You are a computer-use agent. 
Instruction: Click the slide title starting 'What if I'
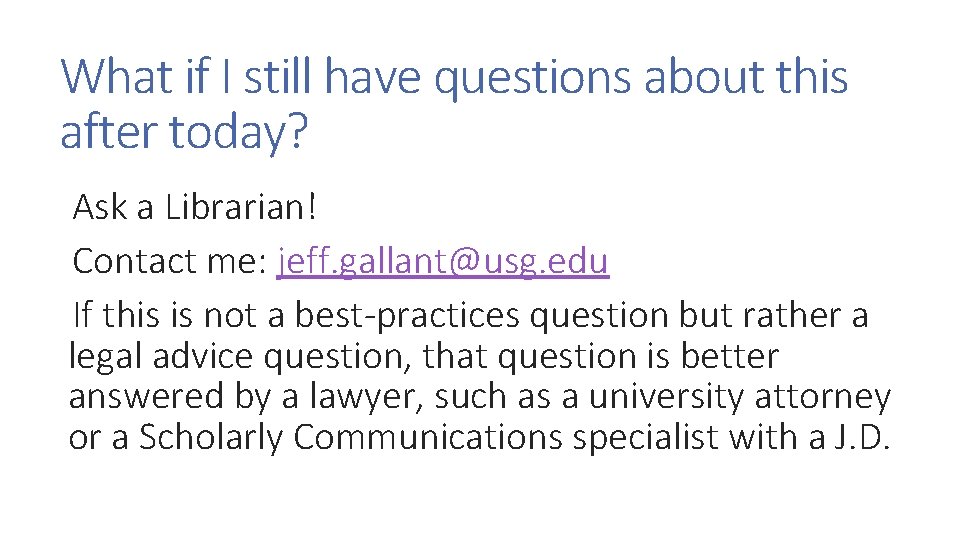pos(453,78)
